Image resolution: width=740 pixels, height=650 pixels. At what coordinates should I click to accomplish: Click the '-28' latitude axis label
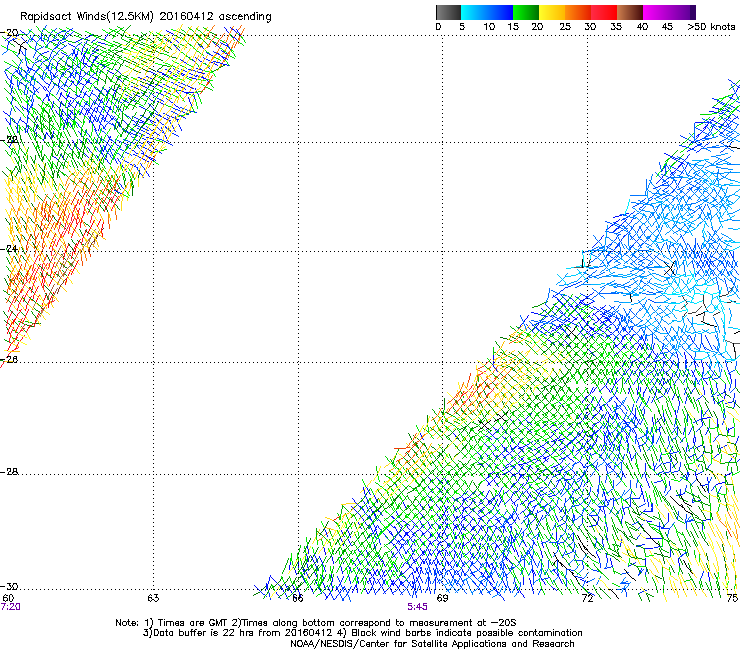pyautogui.click(x=9, y=472)
